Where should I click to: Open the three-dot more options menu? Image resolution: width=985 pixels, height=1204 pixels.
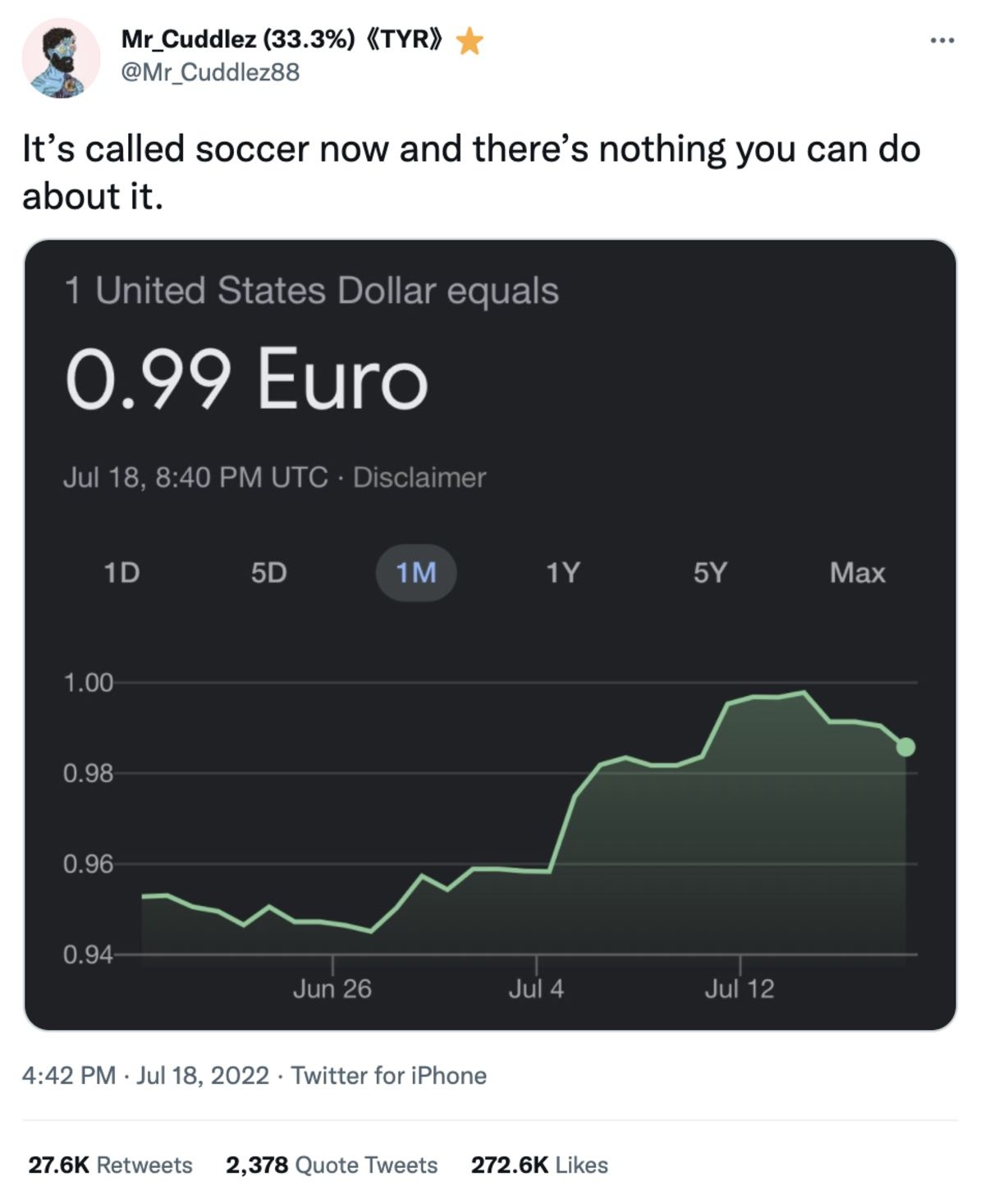(x=941, y=40)
